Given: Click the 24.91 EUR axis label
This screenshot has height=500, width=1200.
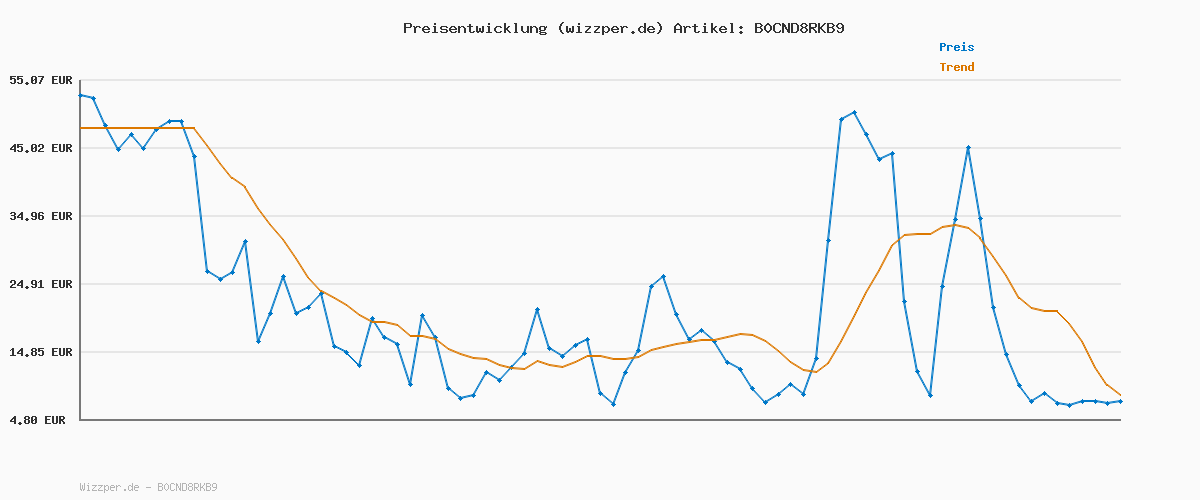Looking at the screenshot, I should coord(40,284).
